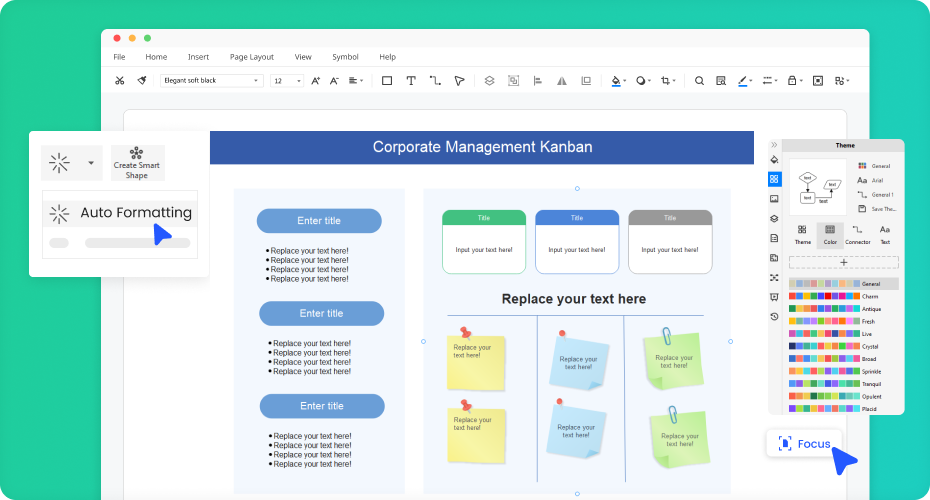
Task: Open the Image sidebar icon
Action: click(774, 199)
